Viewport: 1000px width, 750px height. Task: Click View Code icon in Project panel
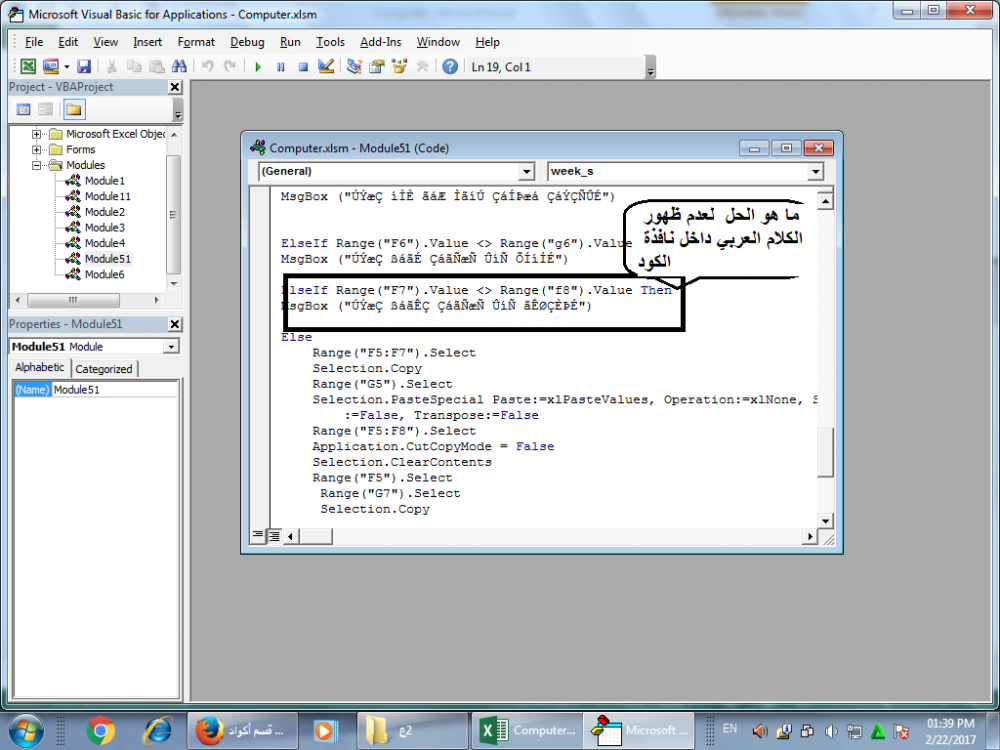[x=24, y=110]
